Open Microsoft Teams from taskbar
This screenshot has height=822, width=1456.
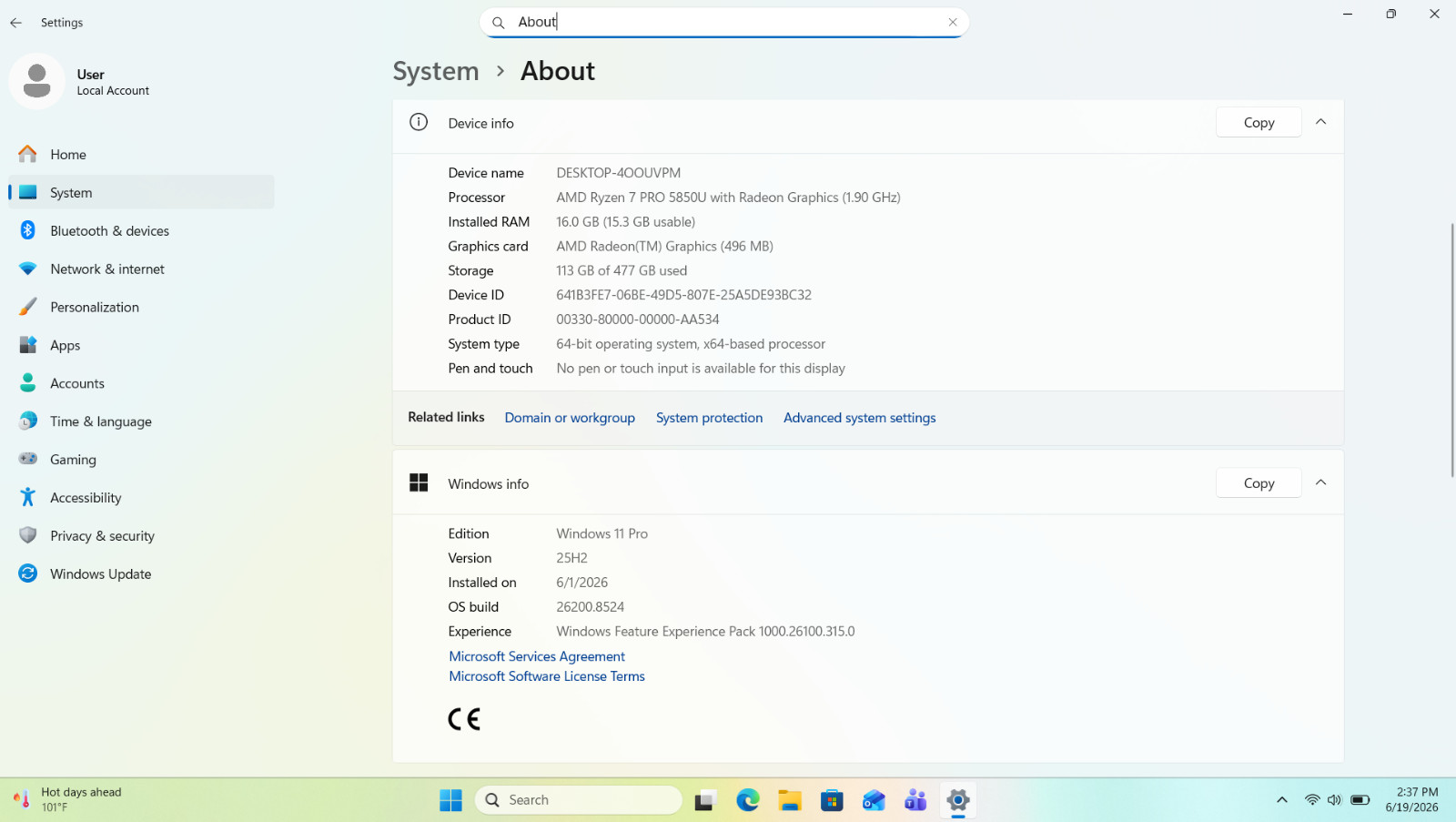coord(915,800)
